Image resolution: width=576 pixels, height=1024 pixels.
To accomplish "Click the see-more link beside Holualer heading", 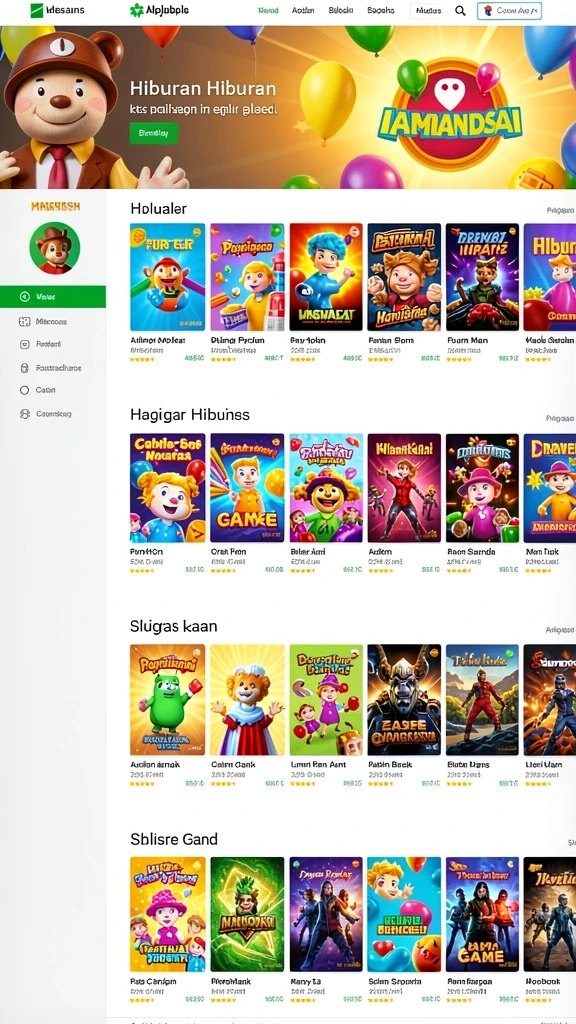I will point(560,210).
